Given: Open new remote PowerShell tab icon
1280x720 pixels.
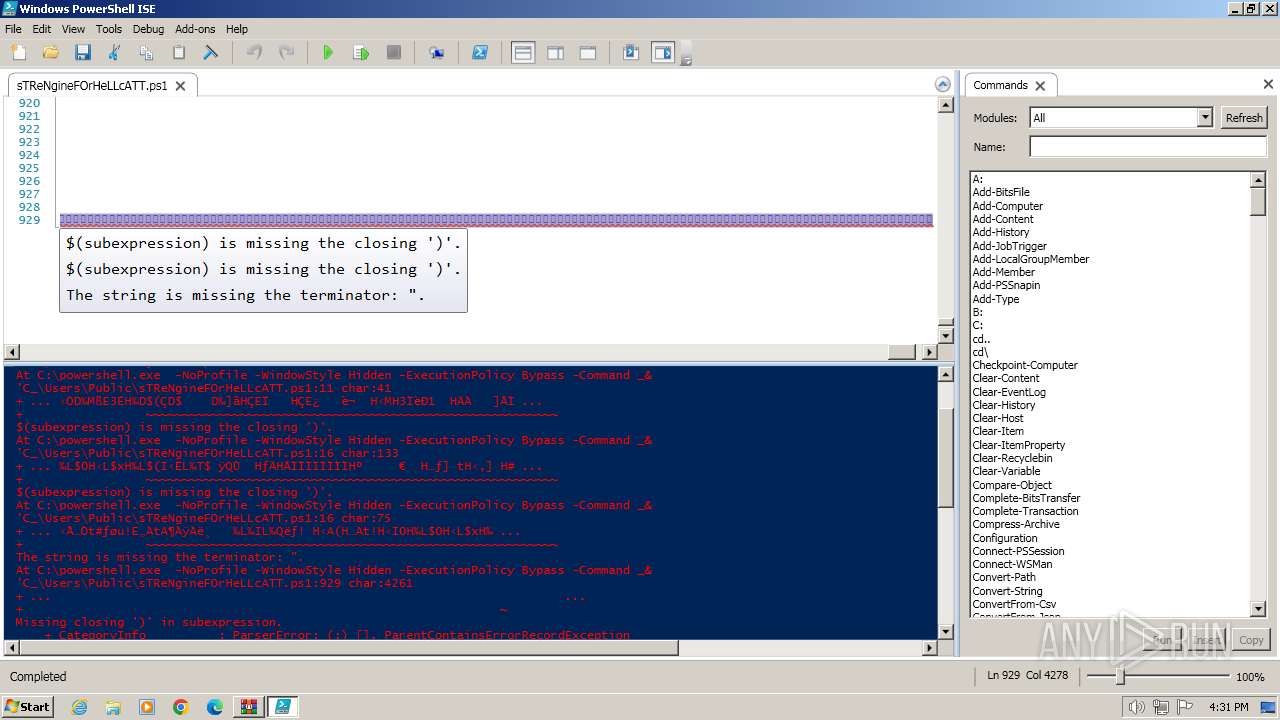Looking at the screenshot, I should 437,52.
